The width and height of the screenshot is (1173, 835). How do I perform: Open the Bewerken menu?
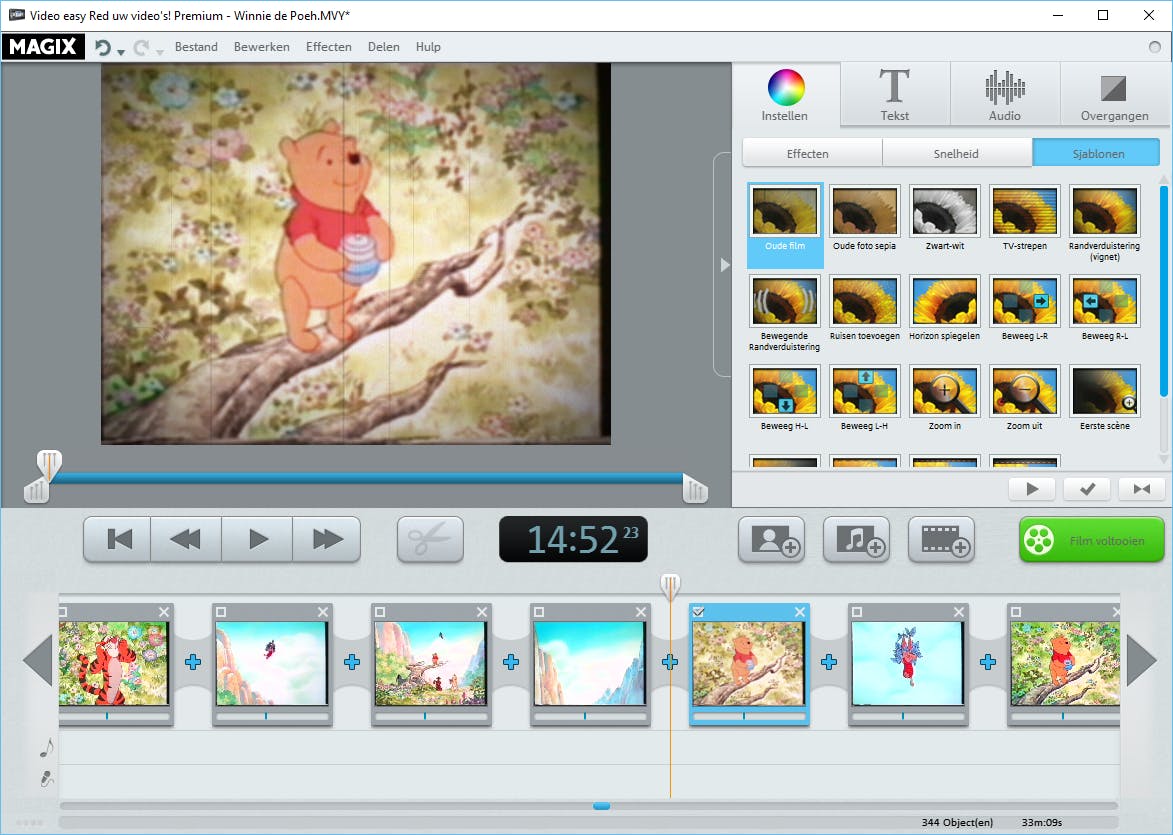(262, 46)
